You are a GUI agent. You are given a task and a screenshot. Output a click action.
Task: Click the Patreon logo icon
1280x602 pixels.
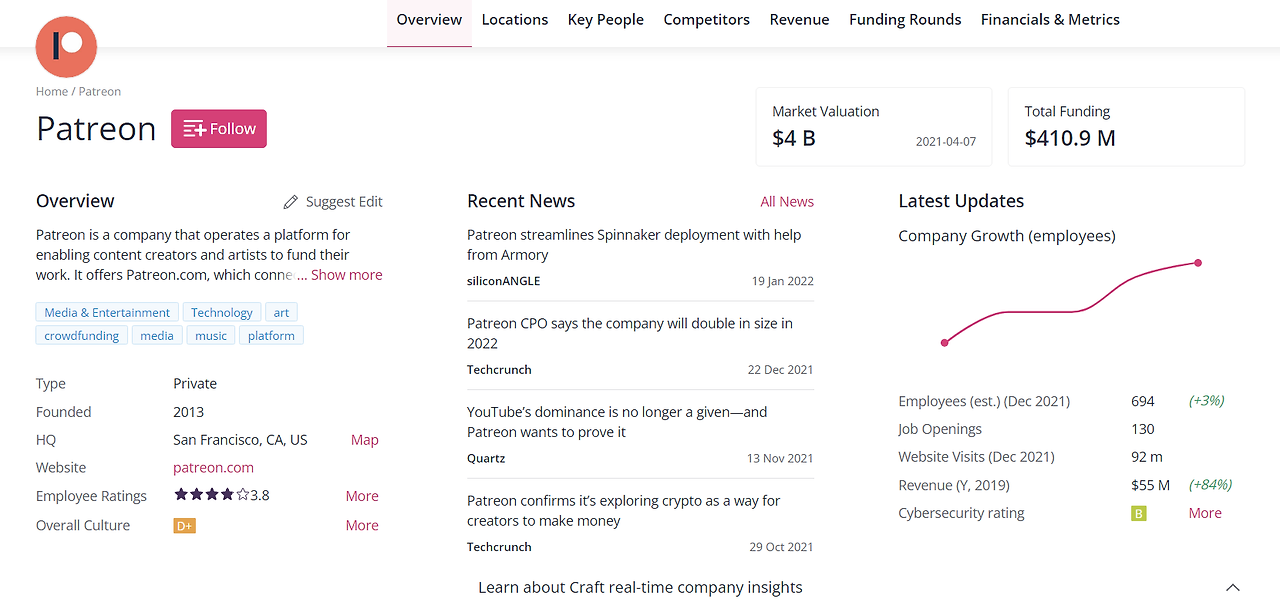click(x=66, y=47)
